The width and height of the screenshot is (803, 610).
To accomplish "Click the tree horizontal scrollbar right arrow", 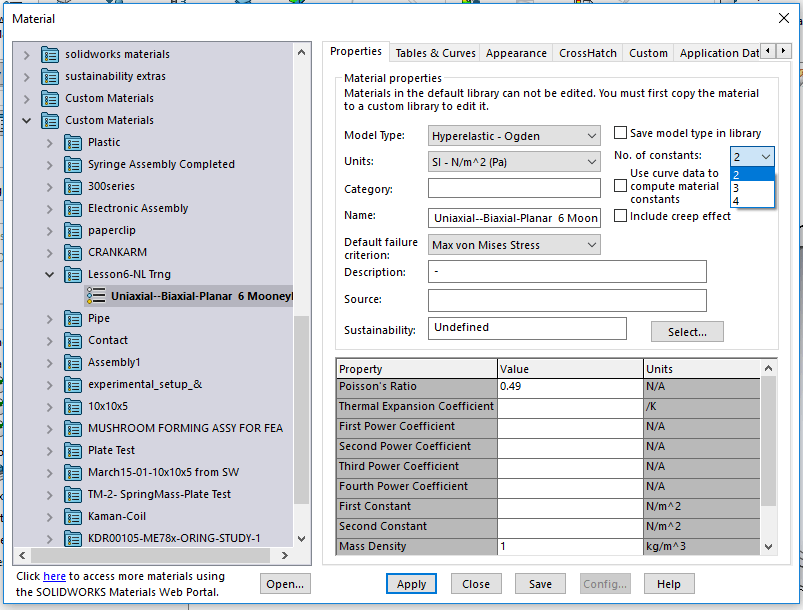I will coord(285,555).
